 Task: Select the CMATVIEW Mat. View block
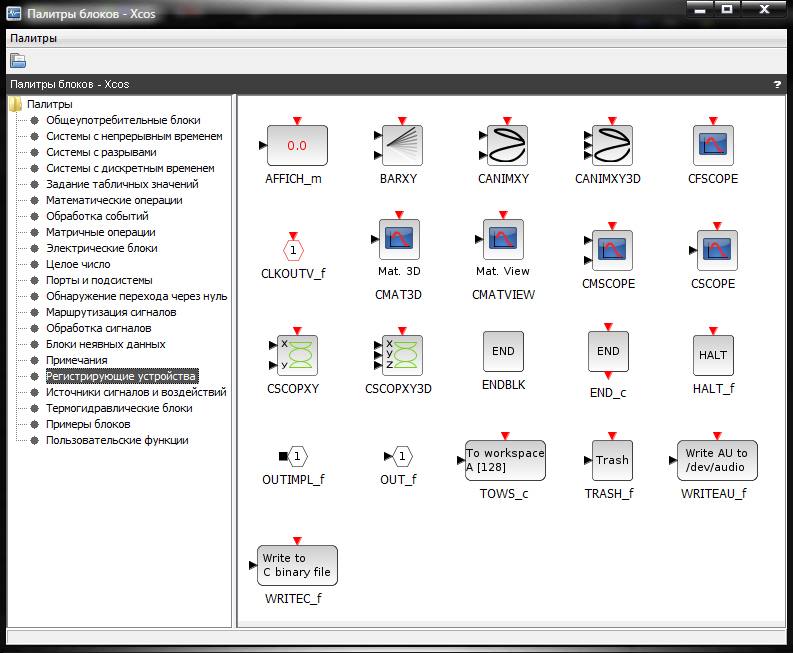[x=503, y=239]
